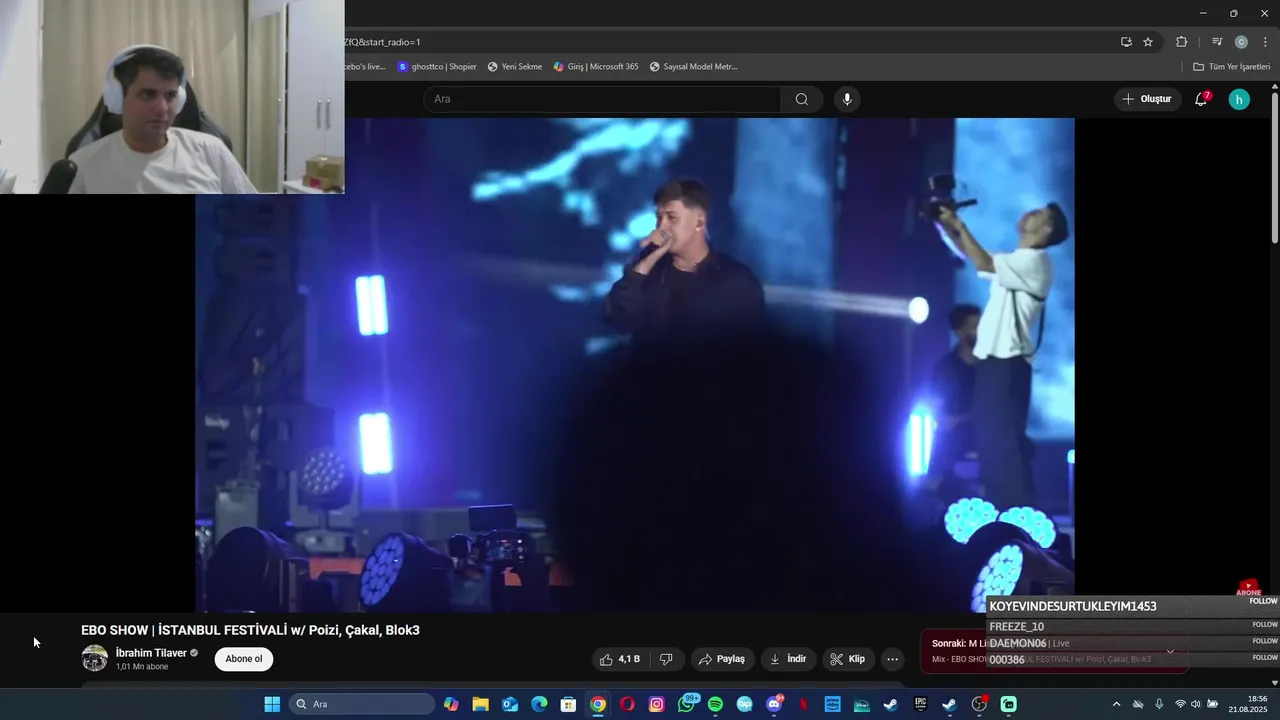This screenshot has height=720, width=1280.
Task: Open YouTube notifications bell
Action: tap(1201, 99)
